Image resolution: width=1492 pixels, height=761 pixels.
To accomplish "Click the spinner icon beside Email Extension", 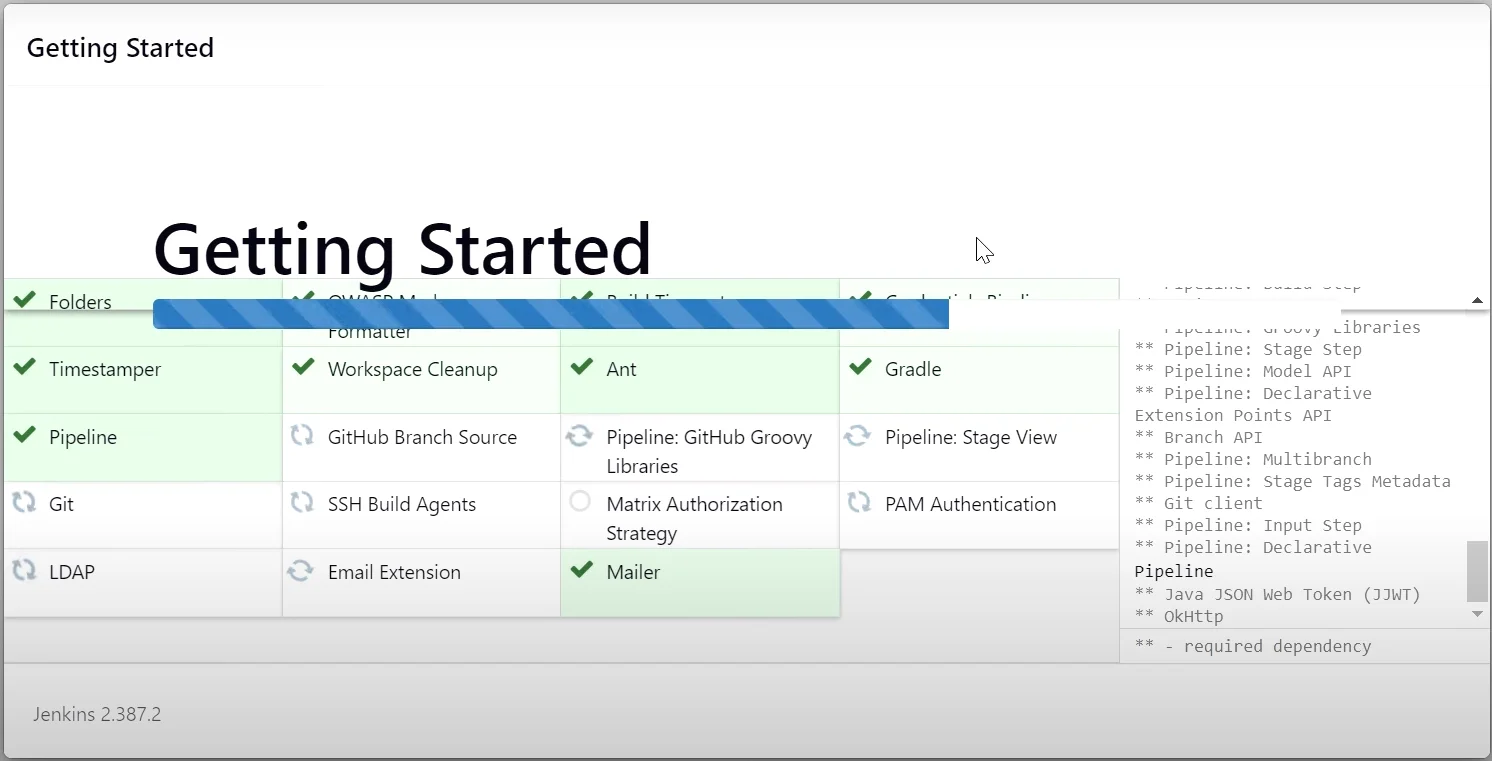I will pos(300,571).
